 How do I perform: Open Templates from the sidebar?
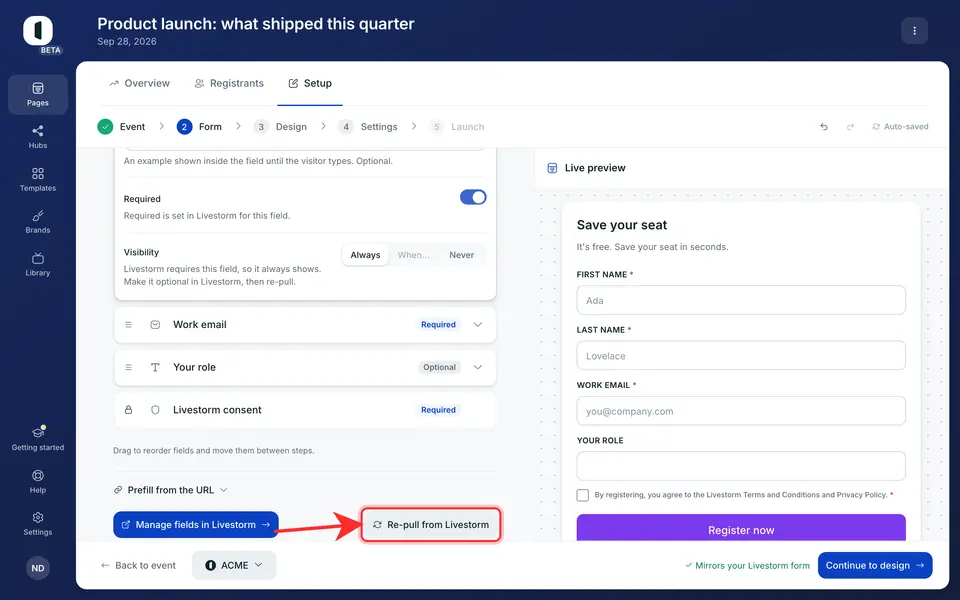point(38,179)
